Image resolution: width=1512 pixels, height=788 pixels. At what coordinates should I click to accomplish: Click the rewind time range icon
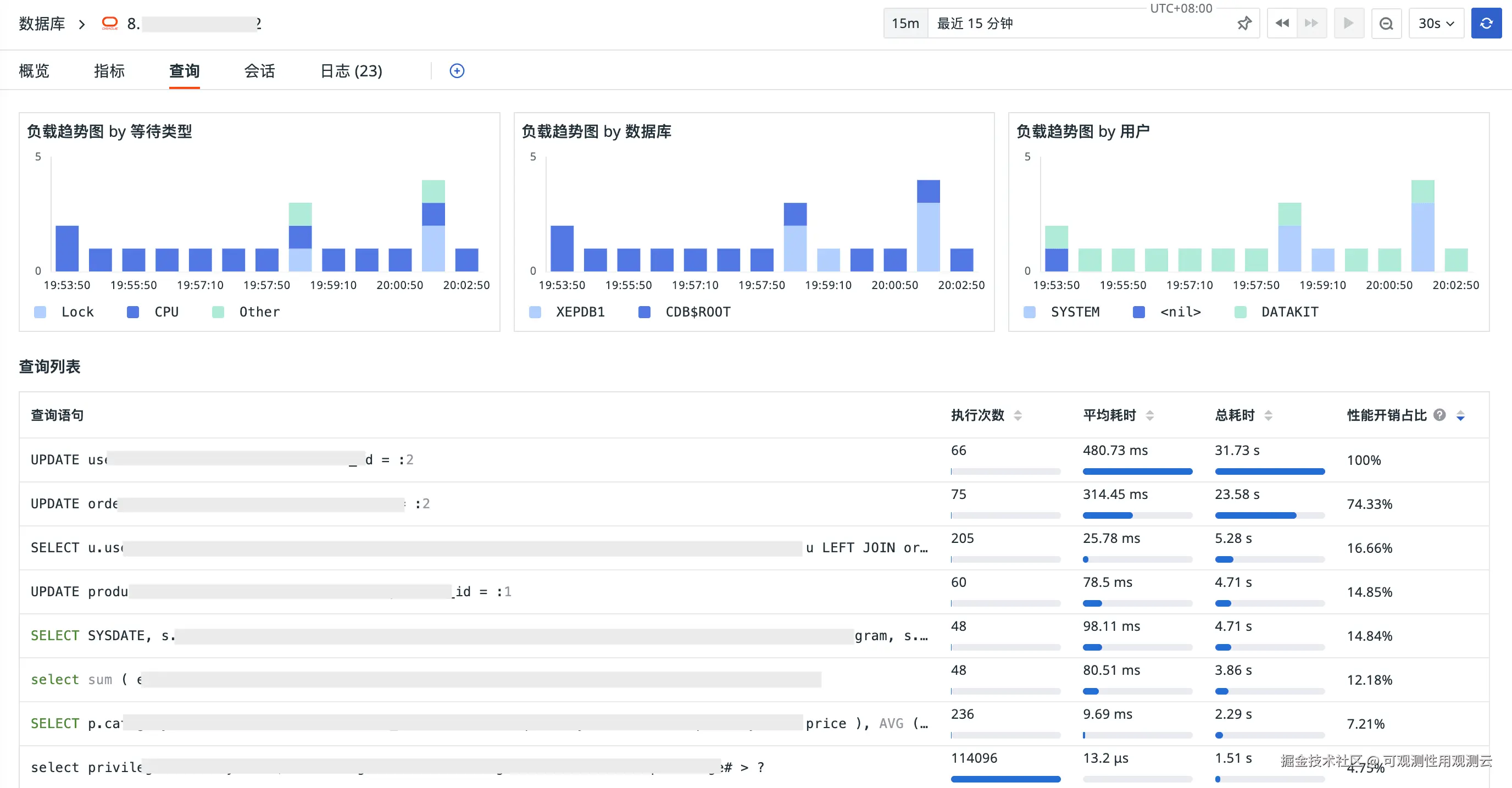pos(1282,24)
